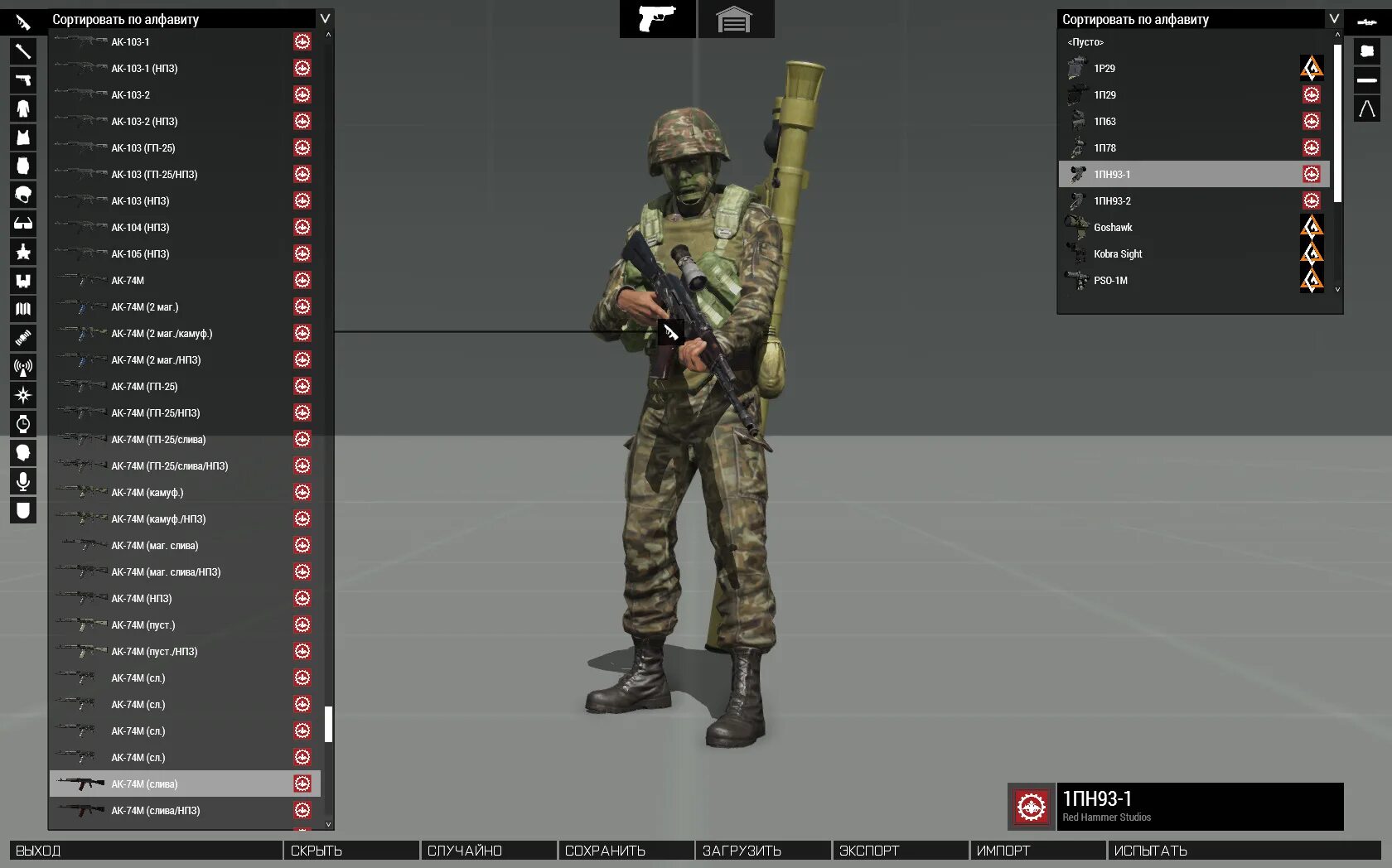
Task: Select the watch category icon
Action: (23, 424)
